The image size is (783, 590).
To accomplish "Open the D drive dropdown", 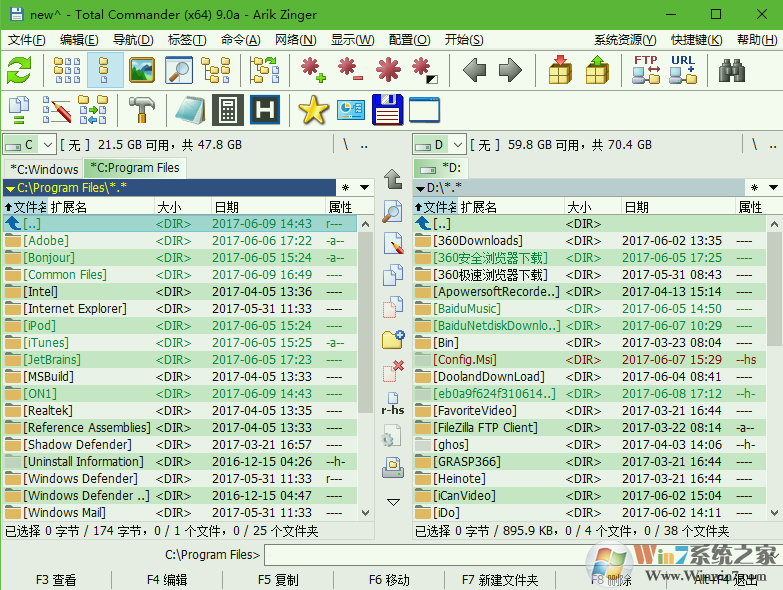I will coord(458,145).
